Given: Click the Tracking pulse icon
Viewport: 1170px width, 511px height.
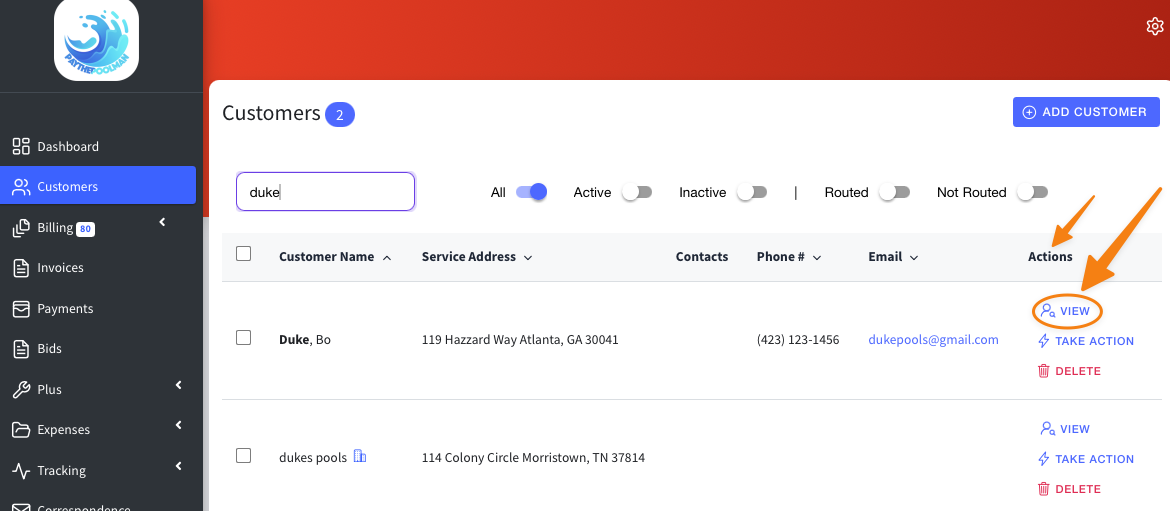Looking at the screenshot, I should coord(22,471).
